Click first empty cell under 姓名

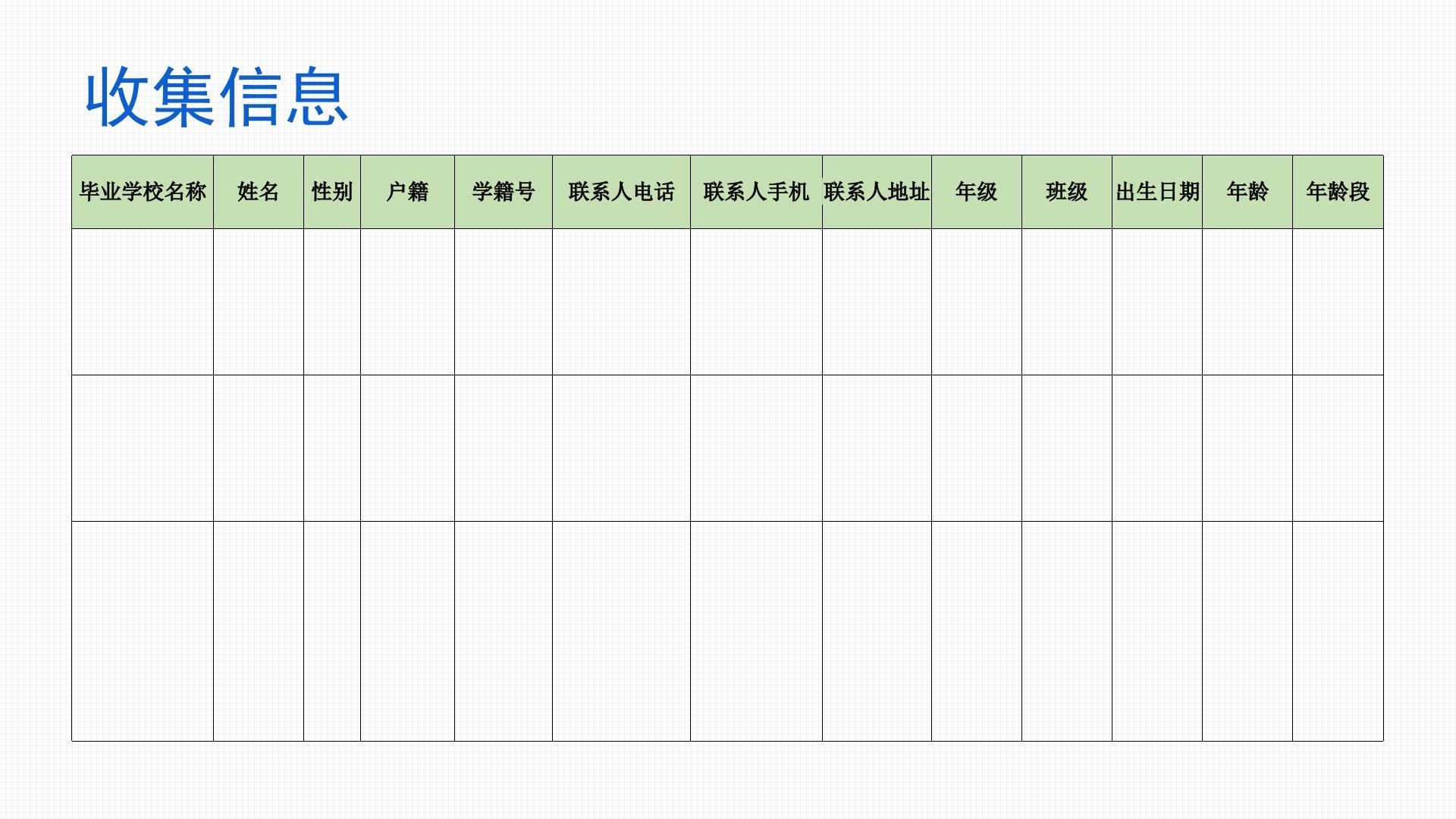tap(259, 302)
